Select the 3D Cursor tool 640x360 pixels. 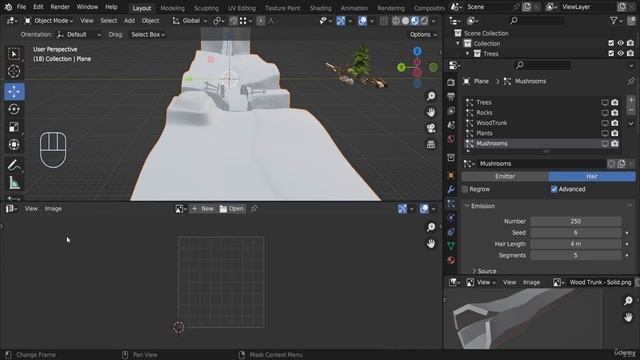pos(14,71)
